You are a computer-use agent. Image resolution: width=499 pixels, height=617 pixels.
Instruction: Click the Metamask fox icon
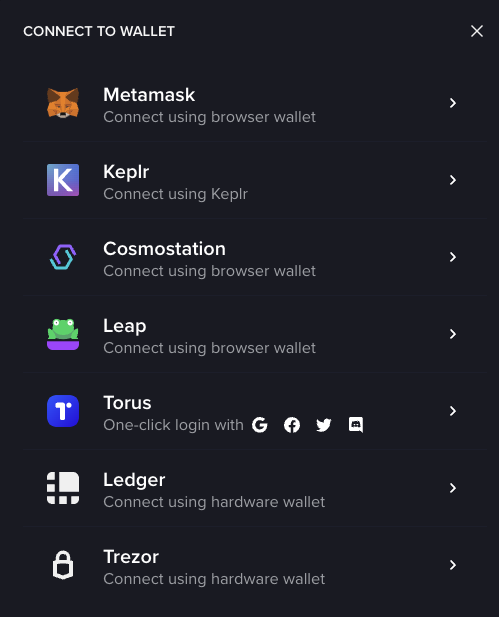click(63, 103)
